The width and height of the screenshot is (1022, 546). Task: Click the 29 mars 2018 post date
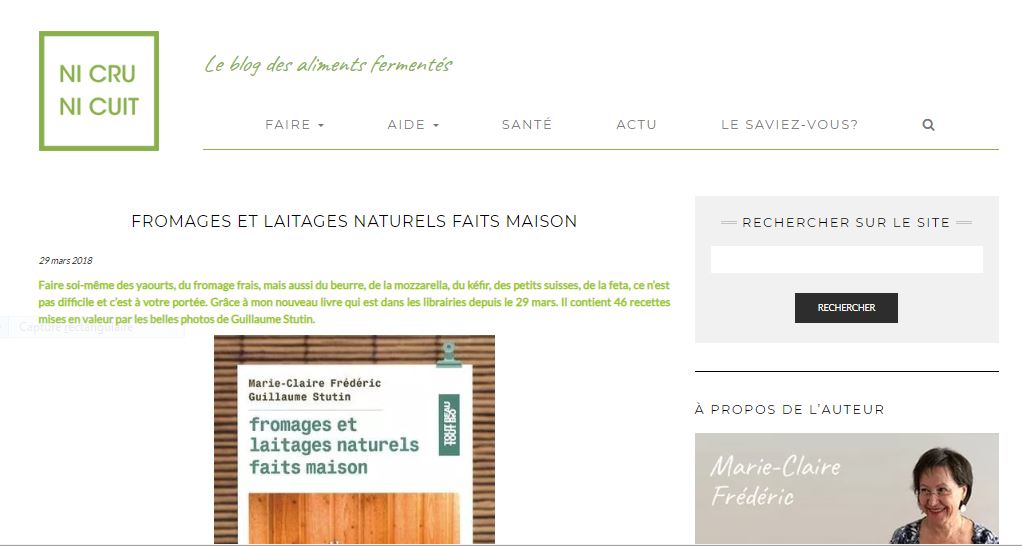65,261
